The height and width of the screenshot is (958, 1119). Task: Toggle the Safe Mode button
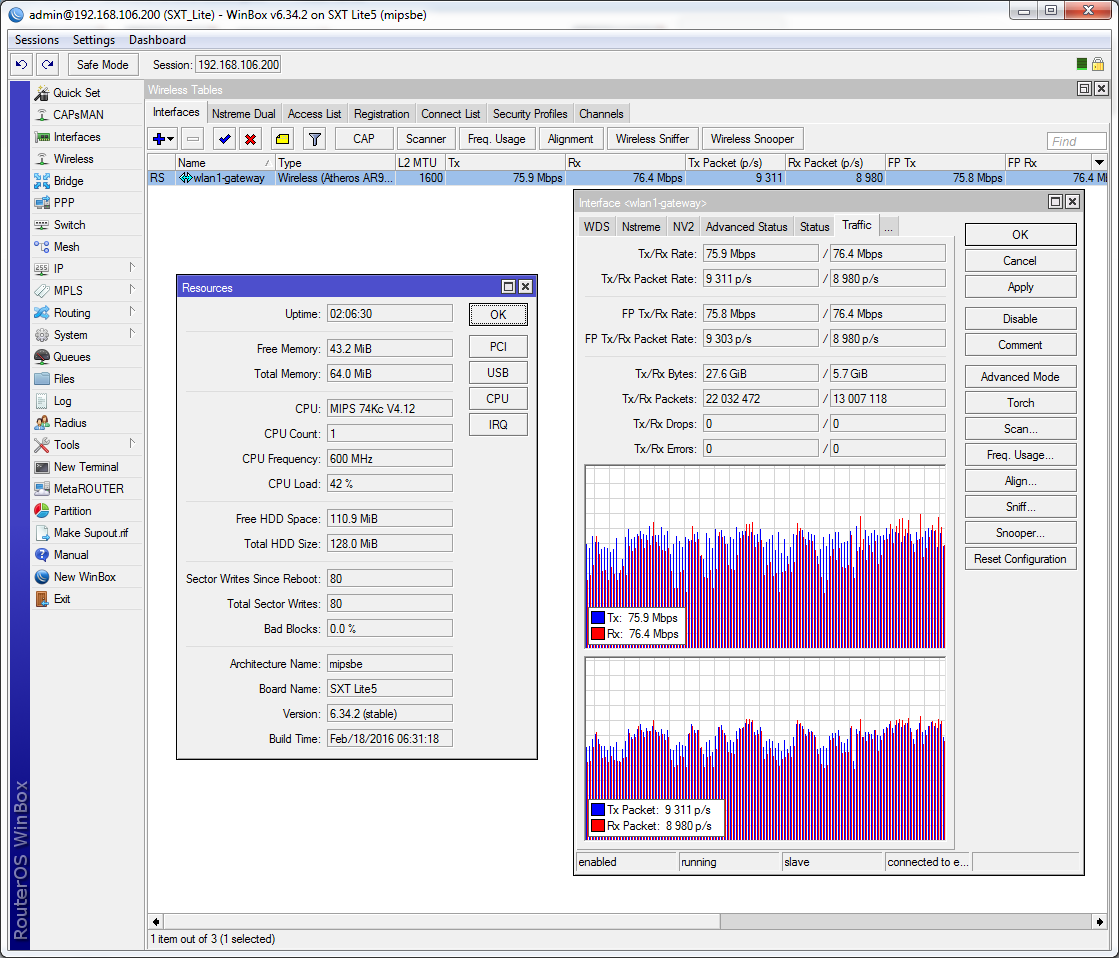(x=103, y=64)
